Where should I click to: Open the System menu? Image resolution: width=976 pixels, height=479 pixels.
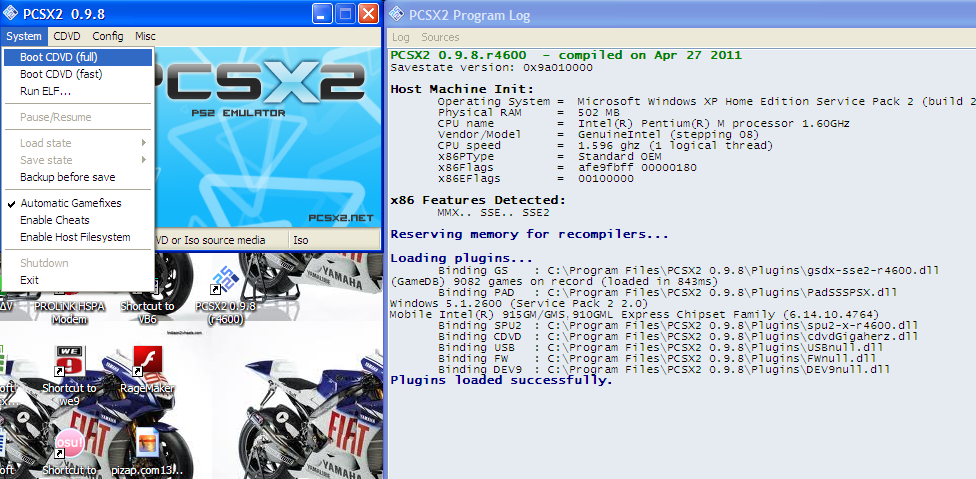point(24,37)
